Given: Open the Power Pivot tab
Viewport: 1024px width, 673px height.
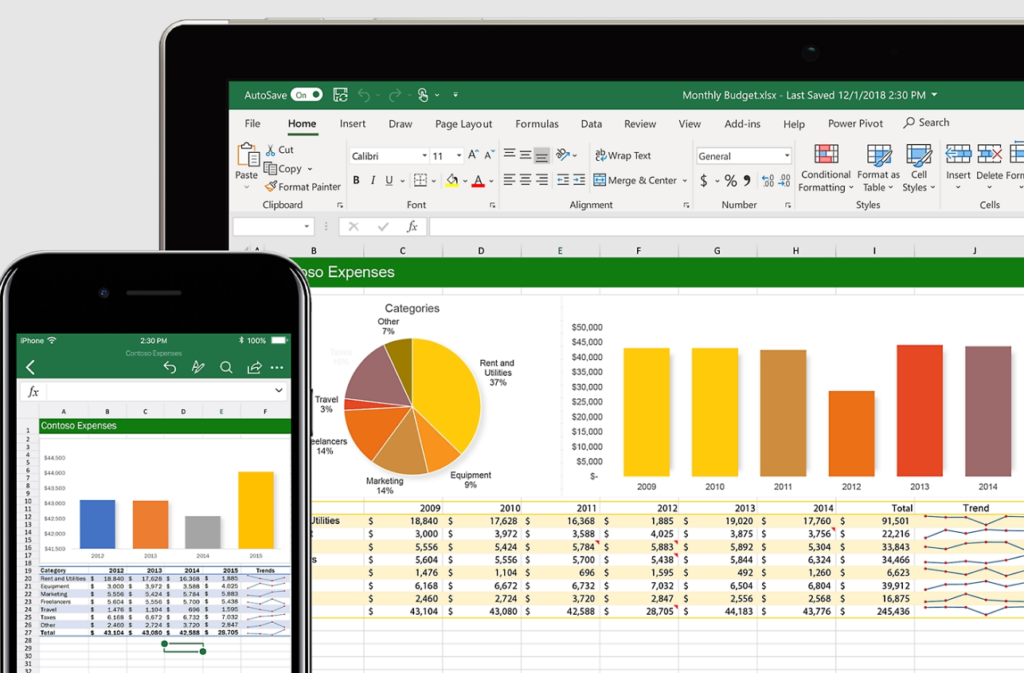Looking at the screenshot, I should 854,123.
